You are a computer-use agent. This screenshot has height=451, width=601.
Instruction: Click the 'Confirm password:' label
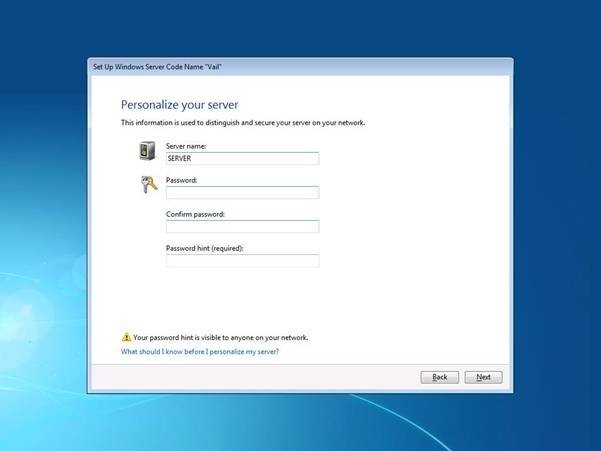click(195, 214)
